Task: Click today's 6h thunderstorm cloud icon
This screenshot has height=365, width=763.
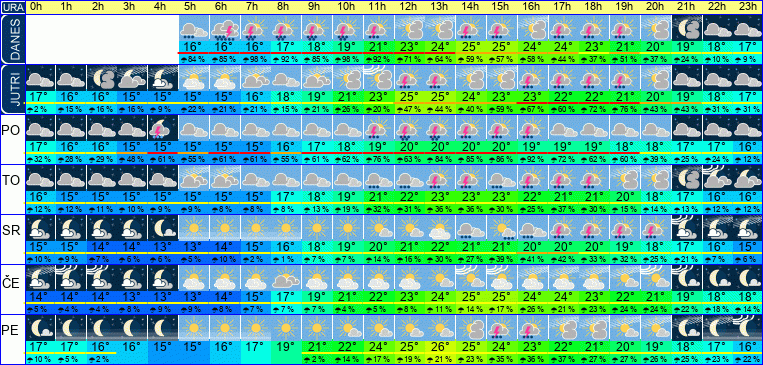Action: (x=224, y=28)
